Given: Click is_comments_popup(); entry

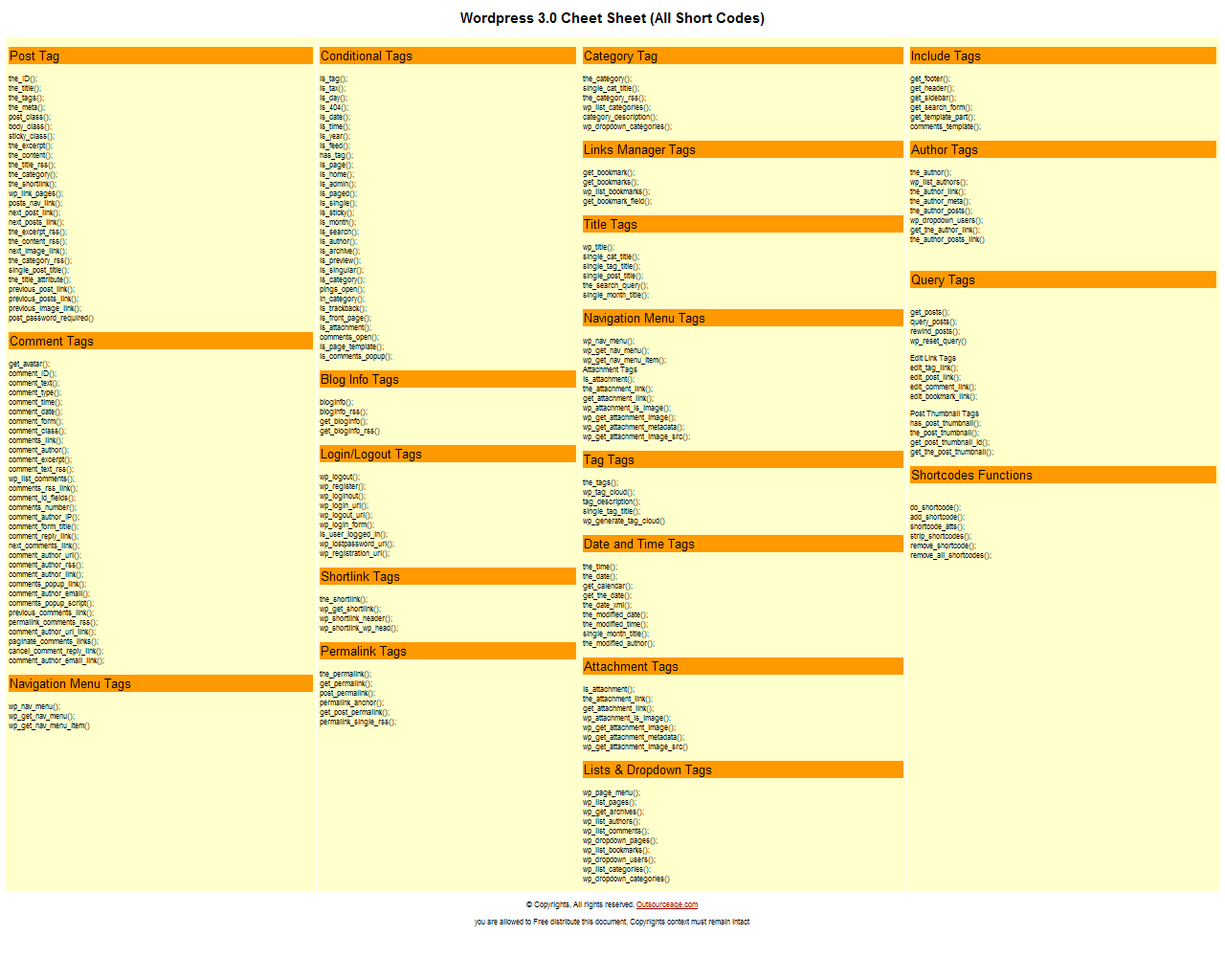Looking at the screenshot, I should pyautogui.click(x=356, y=356).
